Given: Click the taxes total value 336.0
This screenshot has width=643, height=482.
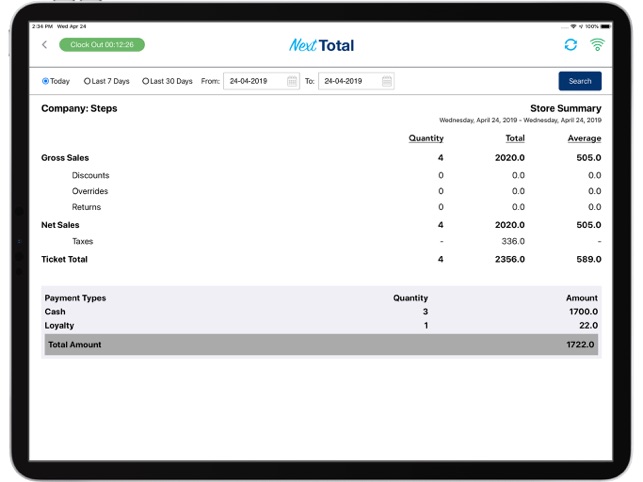Looking at the screenshot, I should [513, 241].
